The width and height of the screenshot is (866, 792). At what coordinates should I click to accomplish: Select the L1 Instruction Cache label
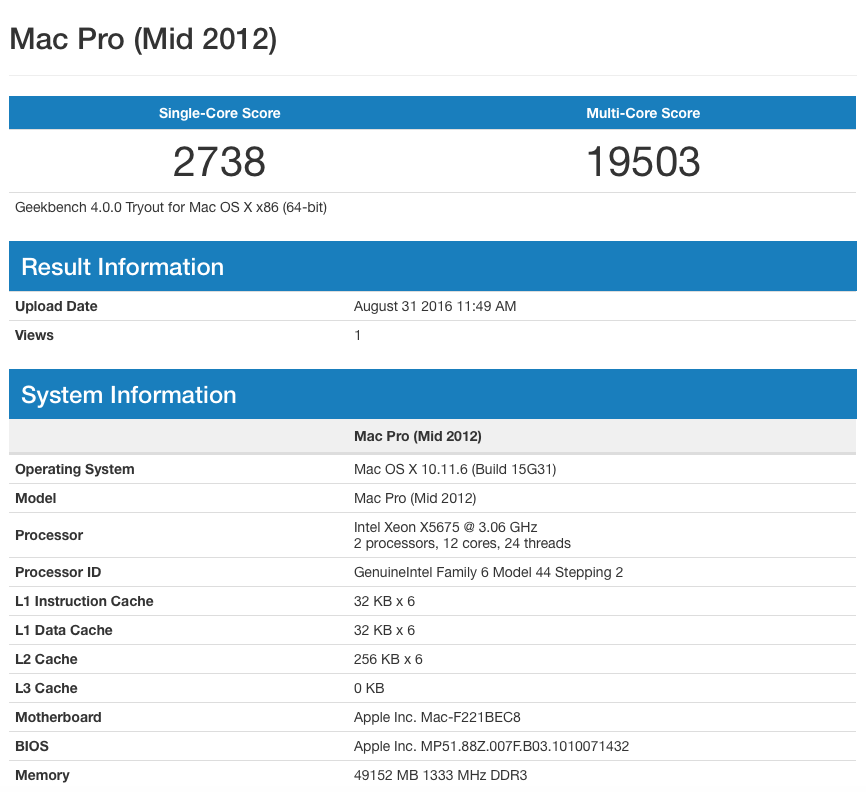[84, 601]
